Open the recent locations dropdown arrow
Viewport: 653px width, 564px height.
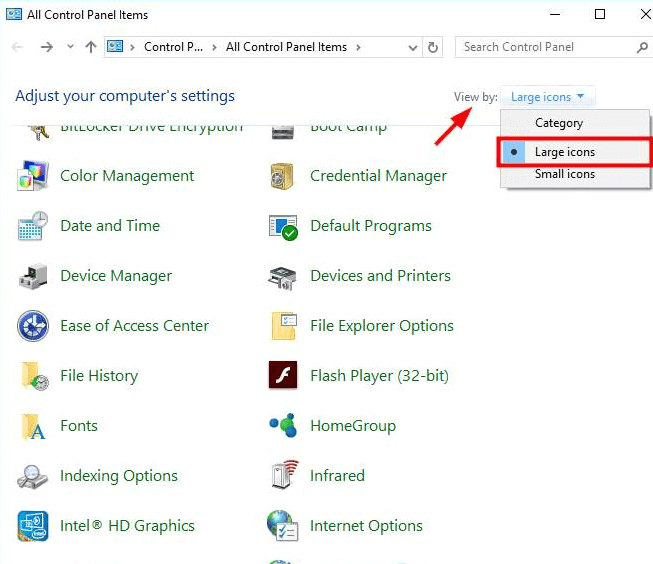[x=70, y=47]
